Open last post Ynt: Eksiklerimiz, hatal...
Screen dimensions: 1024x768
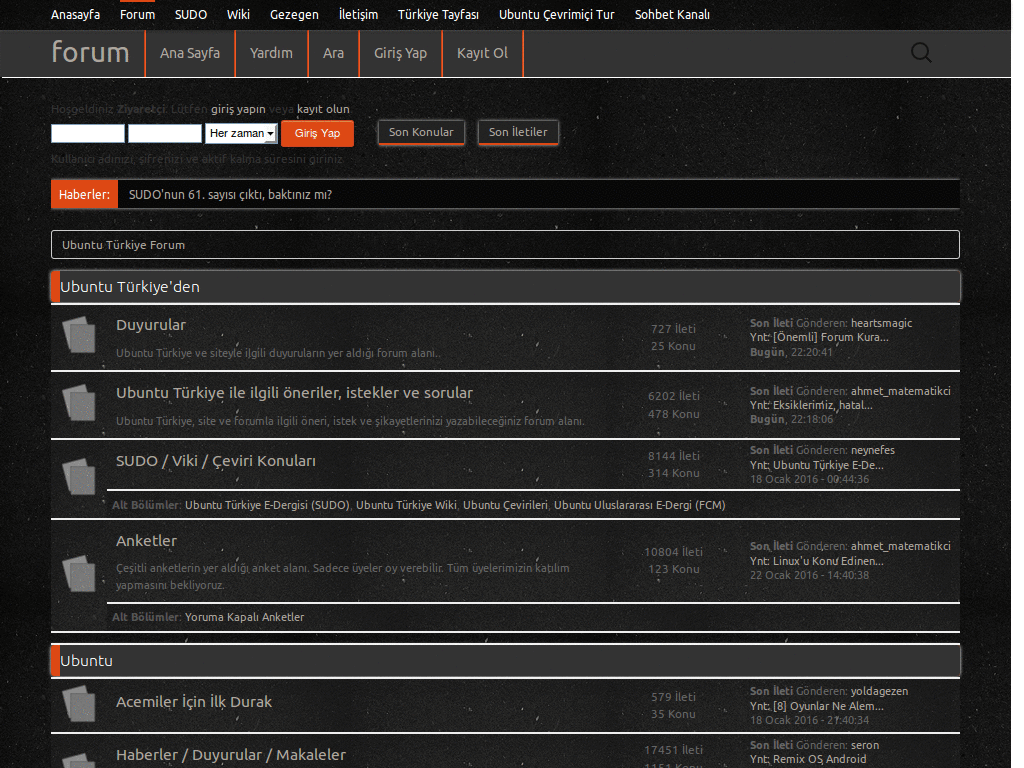[x=811, y=405]
